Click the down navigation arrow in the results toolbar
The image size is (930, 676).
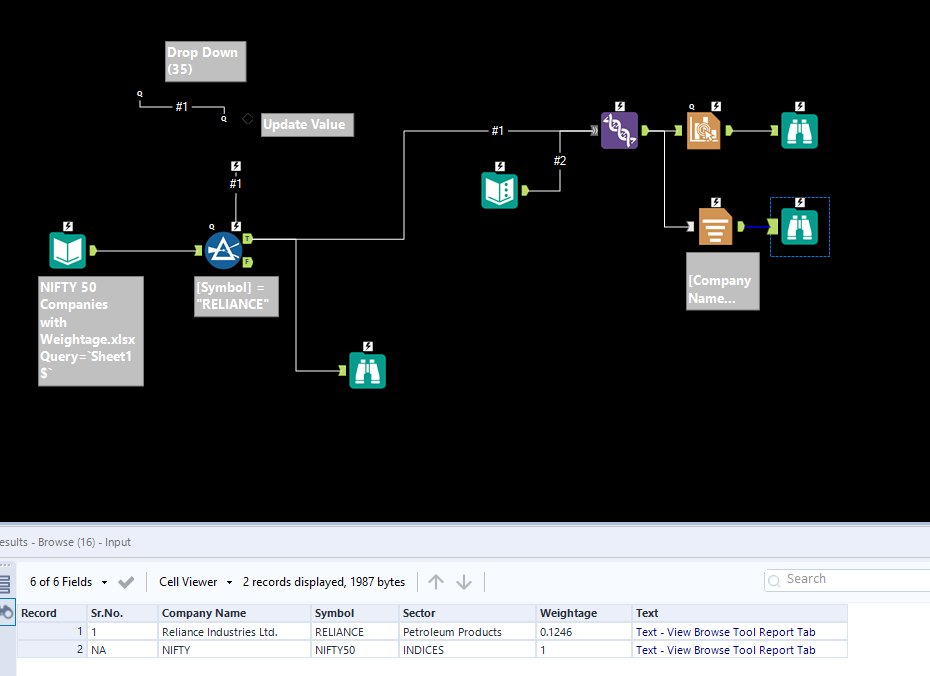(x=463, y=581)
